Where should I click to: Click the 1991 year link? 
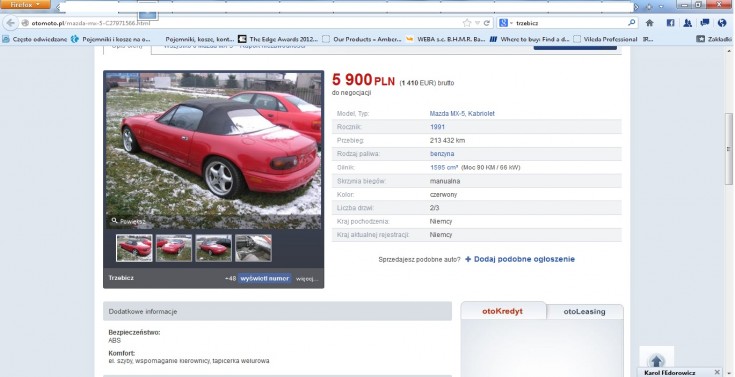437,127
